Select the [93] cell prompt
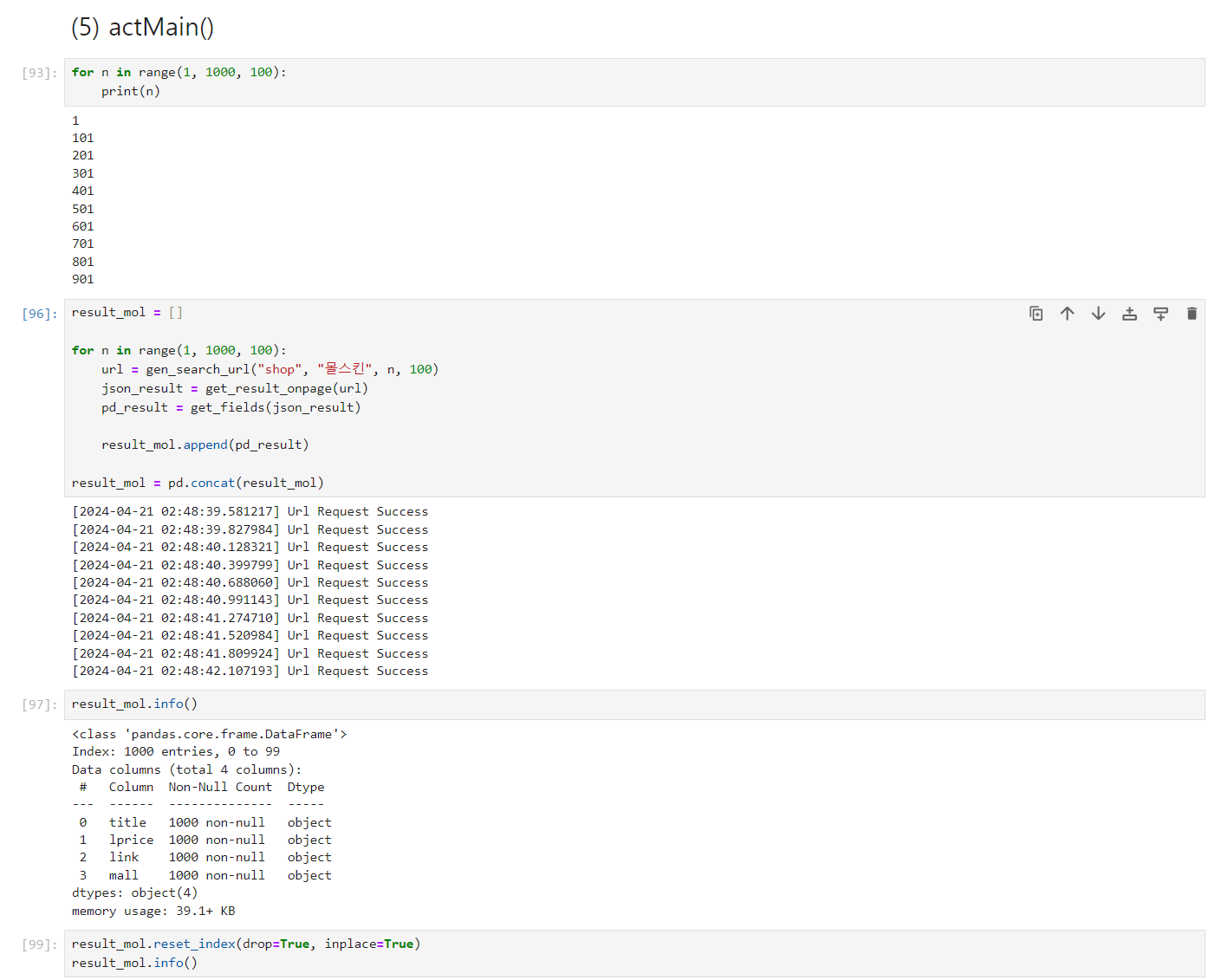This screenshot has height=980, width=1215. pyautogui.click(x=39, y=73)
